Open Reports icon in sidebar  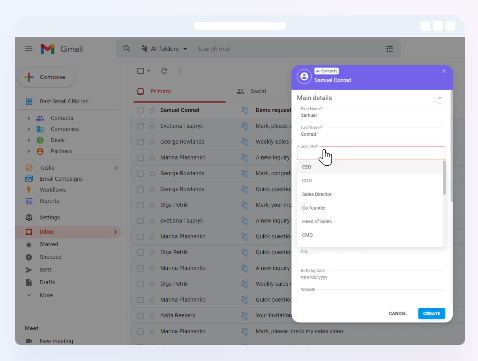coord(29,201)
